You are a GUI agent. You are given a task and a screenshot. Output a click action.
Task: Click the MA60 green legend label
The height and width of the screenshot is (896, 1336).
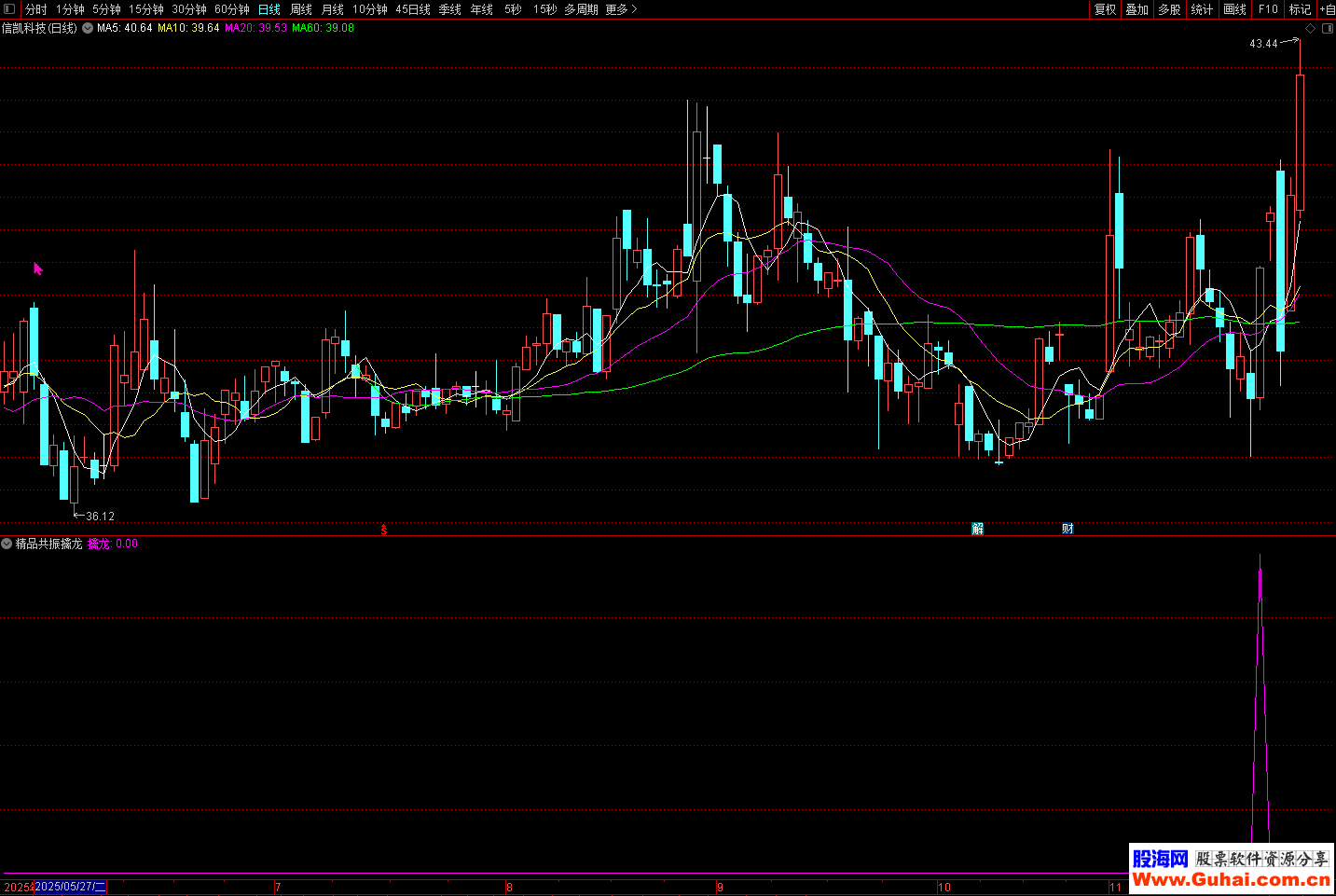pyautogui.click(x=323, y=28)
